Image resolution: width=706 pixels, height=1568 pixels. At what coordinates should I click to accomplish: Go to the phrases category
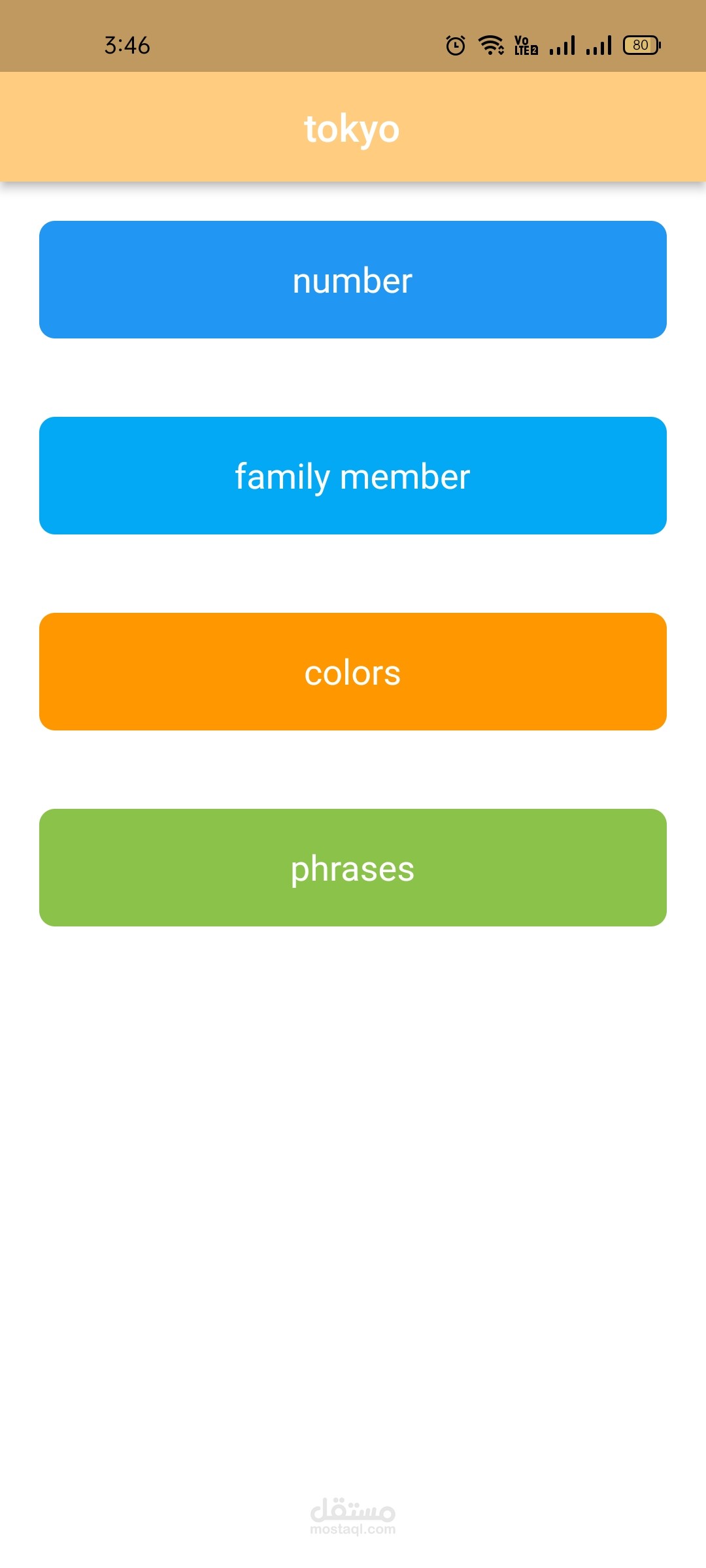tap(353, 868)
